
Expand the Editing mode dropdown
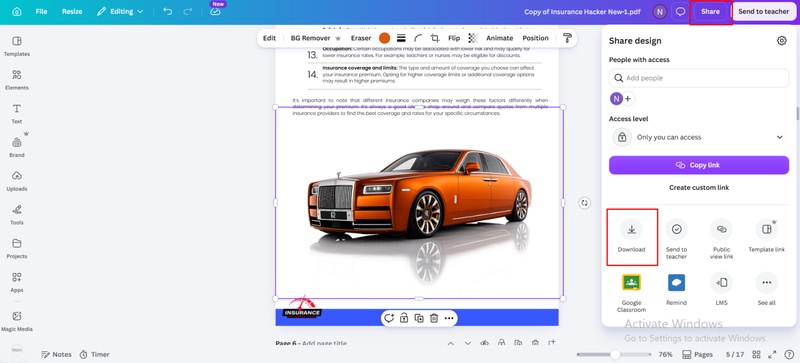point(120,11)
